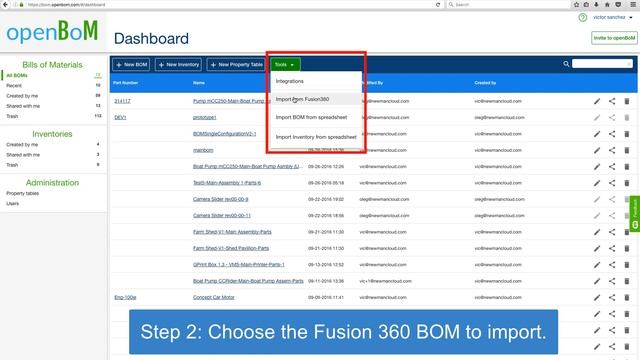
Task: Edit the mainbom row
Action: (597, 150)
